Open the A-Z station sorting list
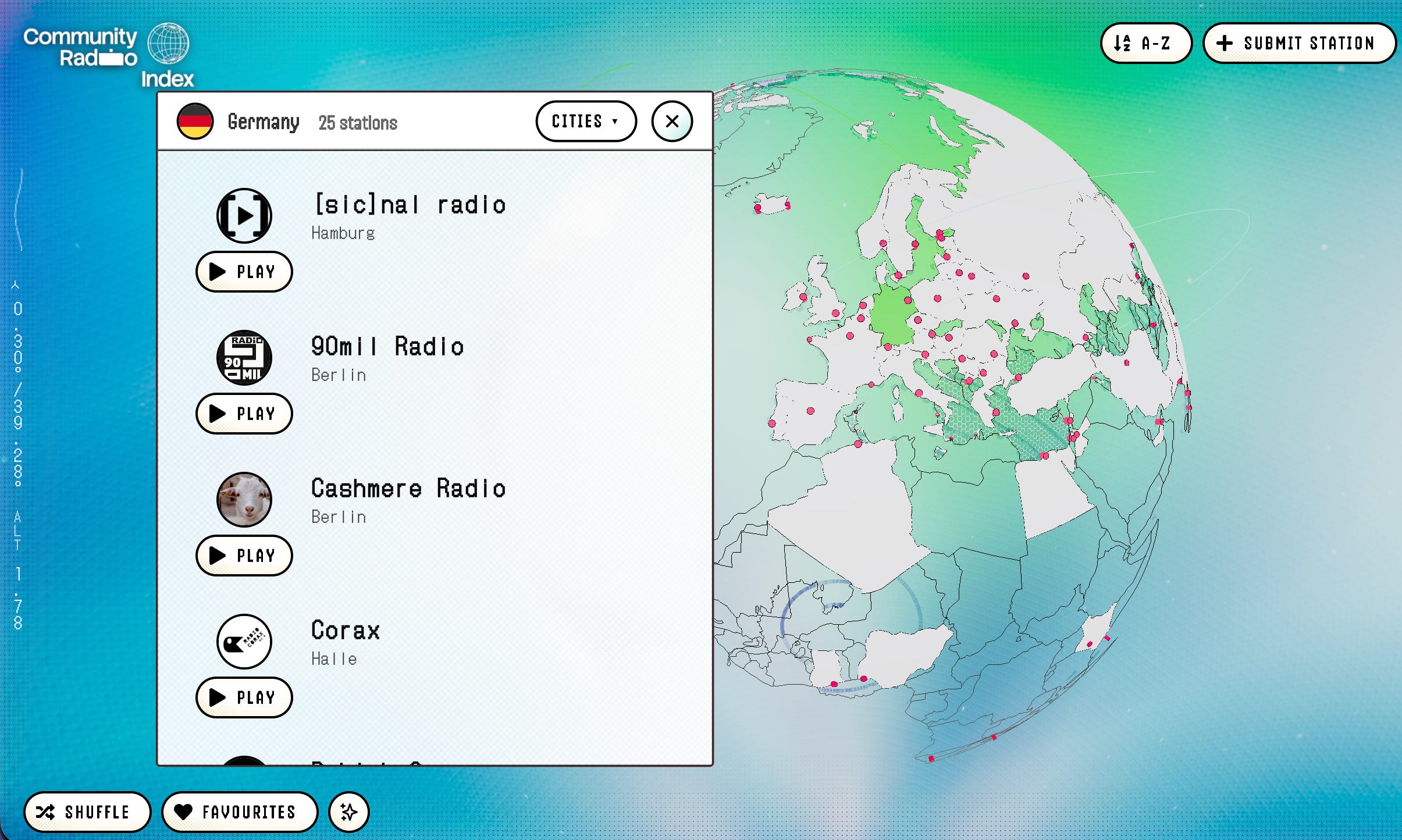Screen dimensions: 1402x840 (x=1146, y=43)
